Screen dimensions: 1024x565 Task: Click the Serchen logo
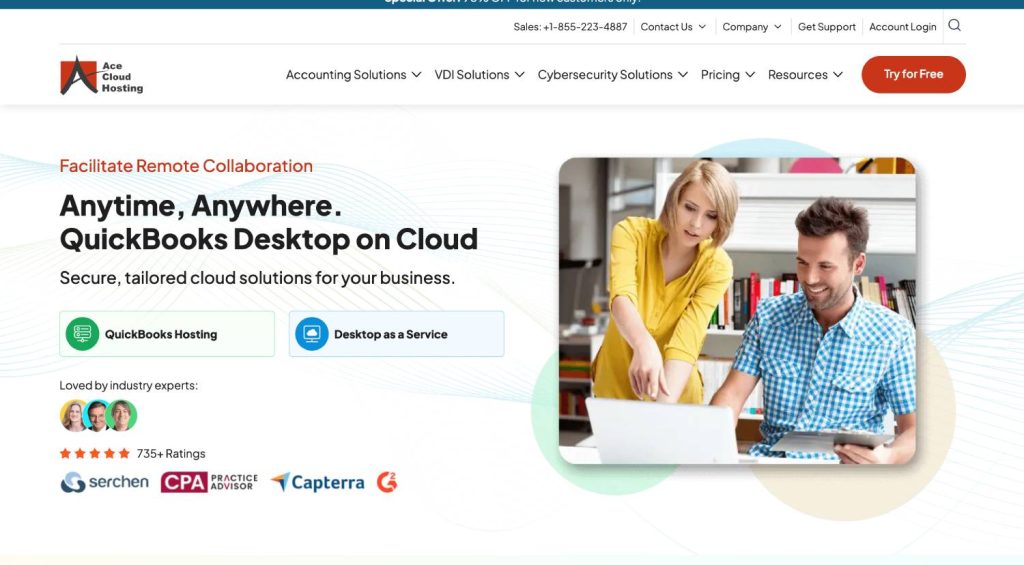104,482
